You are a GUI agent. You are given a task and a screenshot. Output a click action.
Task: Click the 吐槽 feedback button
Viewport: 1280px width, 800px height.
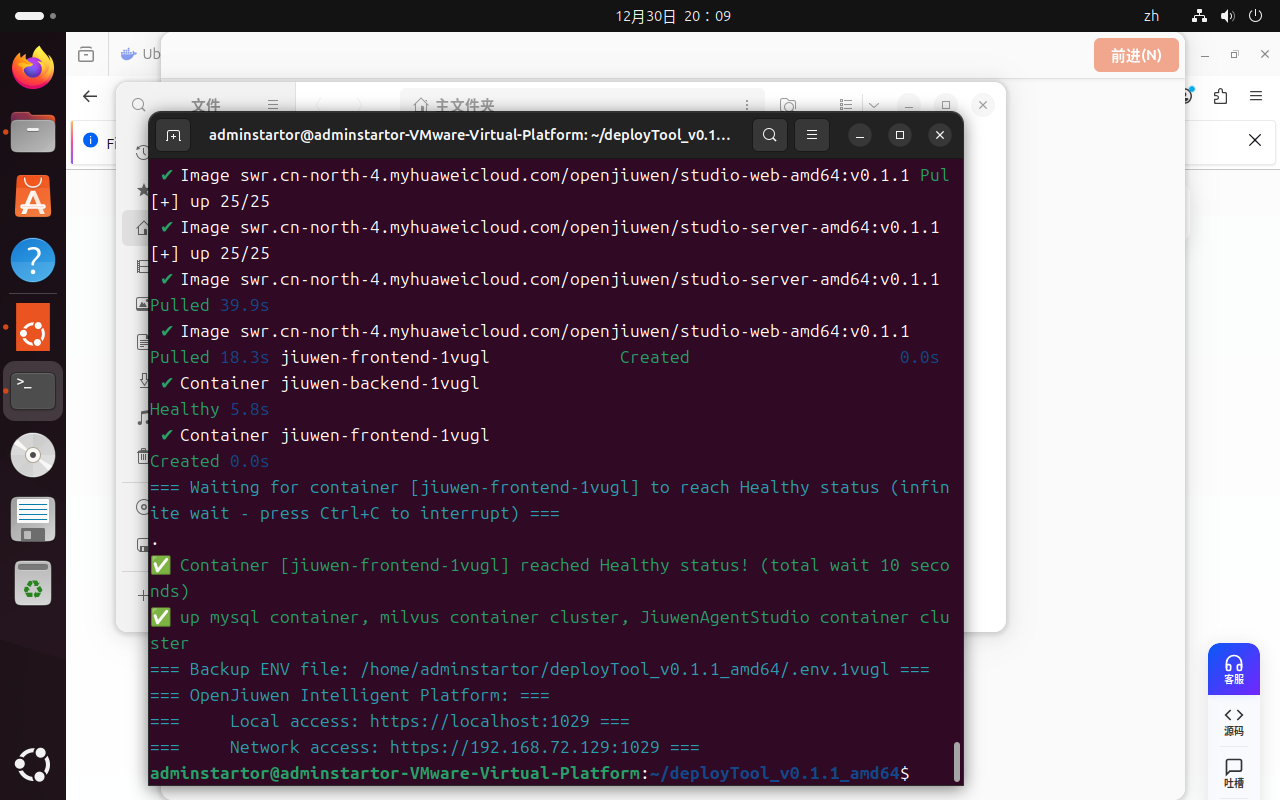(1234, 773)
